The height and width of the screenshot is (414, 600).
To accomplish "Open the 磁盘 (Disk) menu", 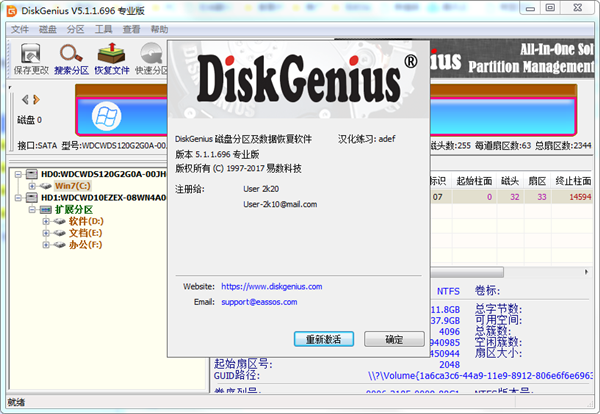I will tap(48, 30).
